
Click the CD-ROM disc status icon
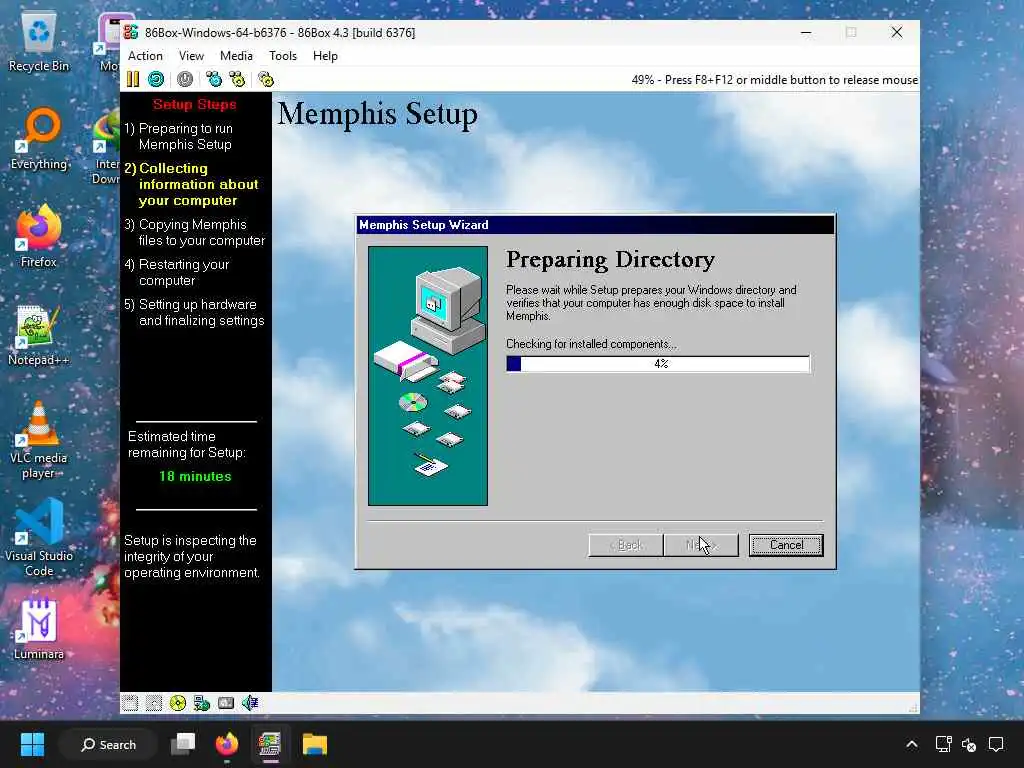[x=178, y=703]
